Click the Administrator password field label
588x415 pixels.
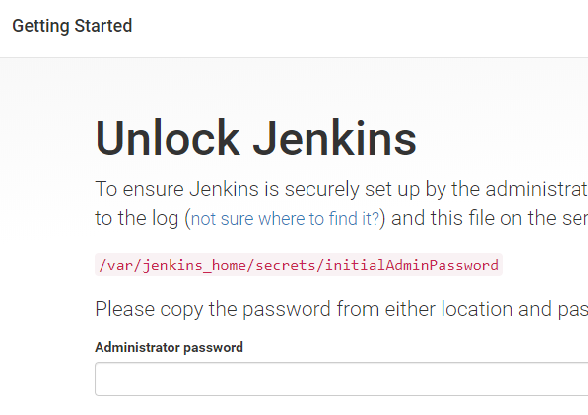[x=169, y=347]
